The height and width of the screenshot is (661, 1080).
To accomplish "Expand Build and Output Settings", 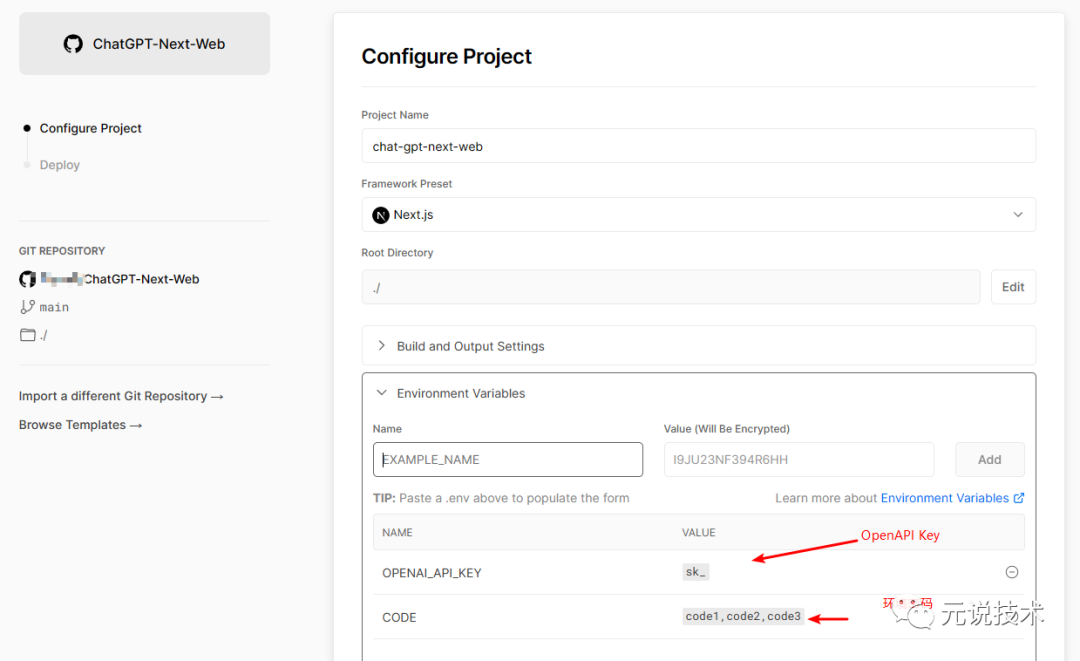I will pyautogui.click(x=698, y=346).
